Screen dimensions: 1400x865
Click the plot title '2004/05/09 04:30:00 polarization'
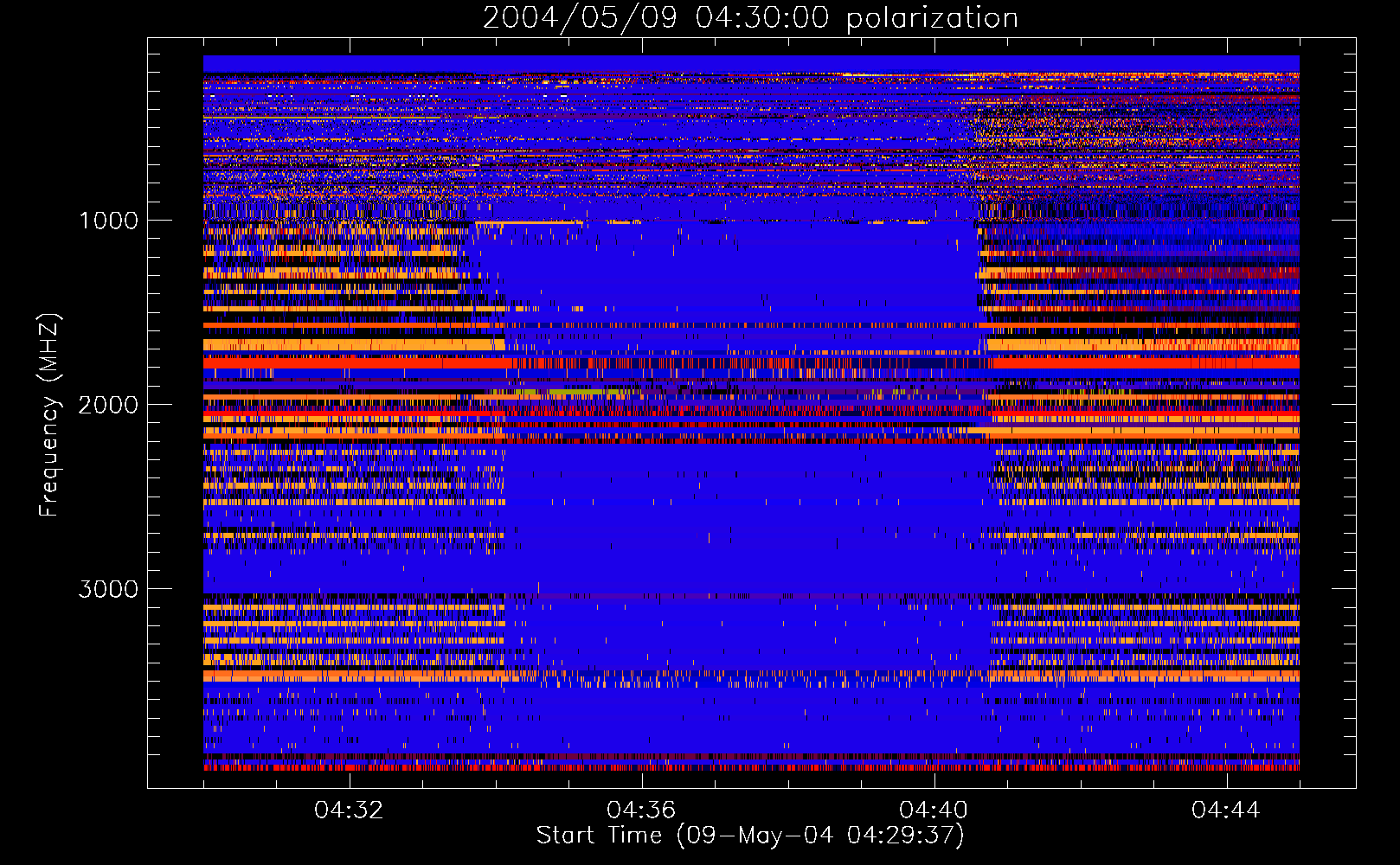(x=750, y=18)
